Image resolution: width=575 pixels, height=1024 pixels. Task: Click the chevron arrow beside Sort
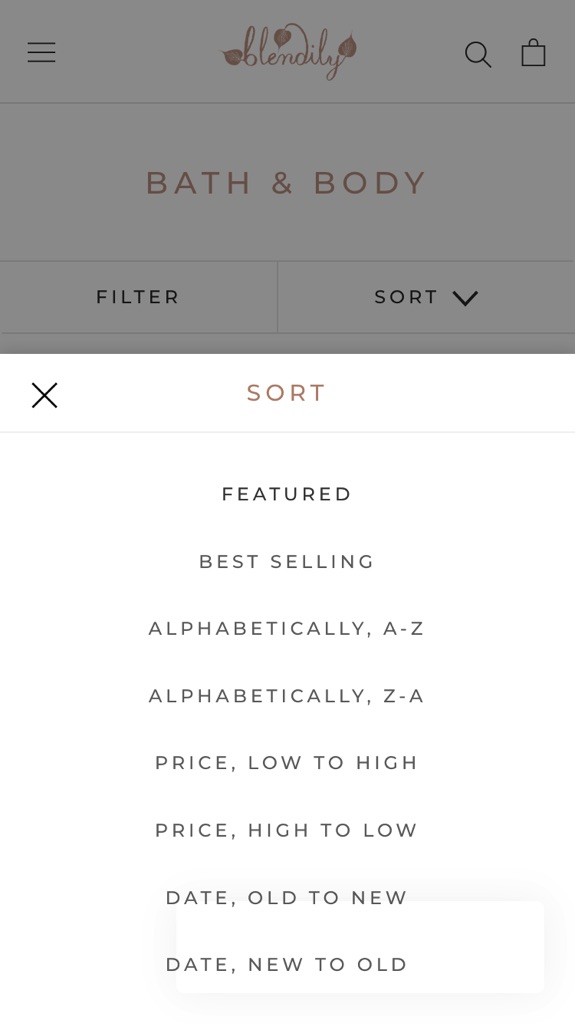(x=465, y=298)
